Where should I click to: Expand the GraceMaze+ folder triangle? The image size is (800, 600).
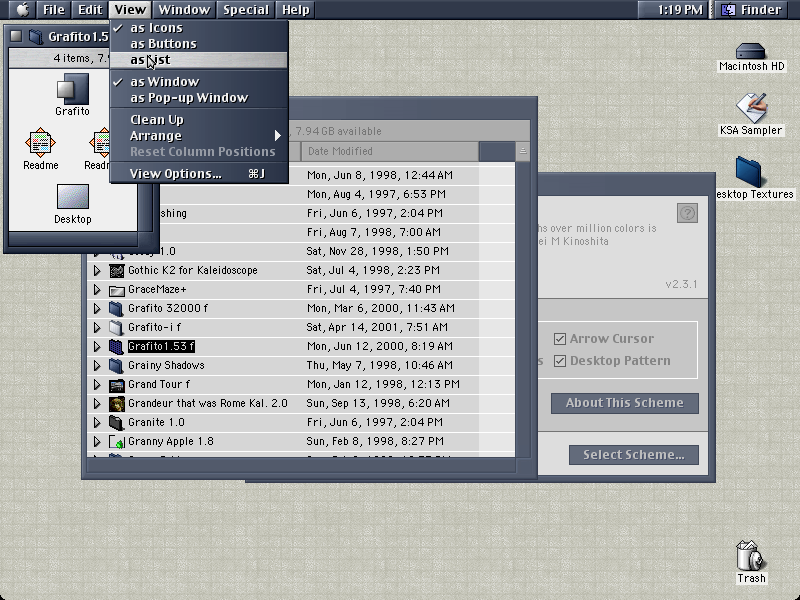(97, 290)
